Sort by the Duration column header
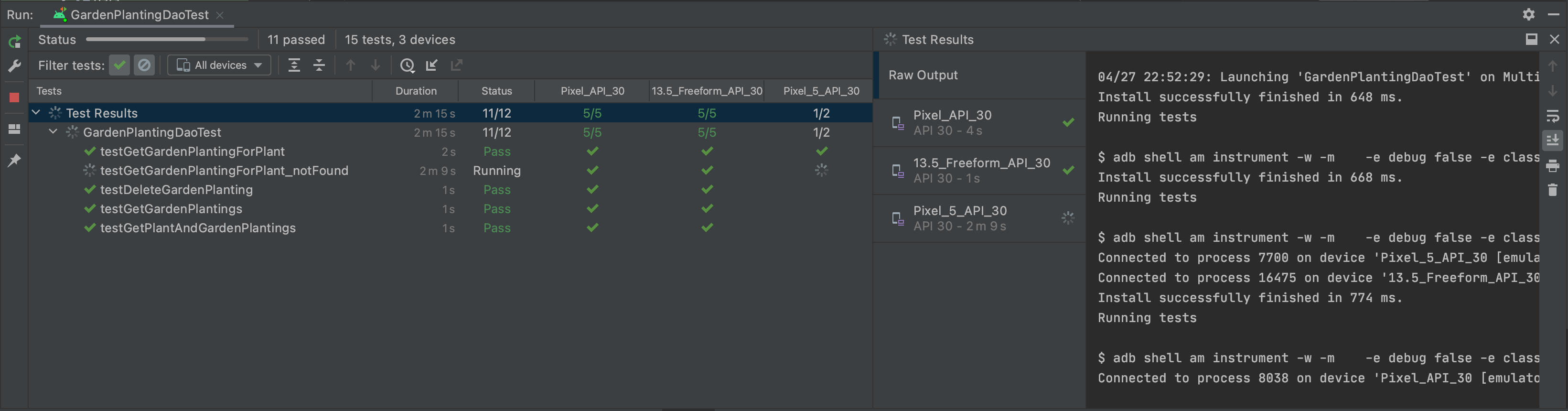Viewport: 1568px width, 411px height. tap(416, 91)
